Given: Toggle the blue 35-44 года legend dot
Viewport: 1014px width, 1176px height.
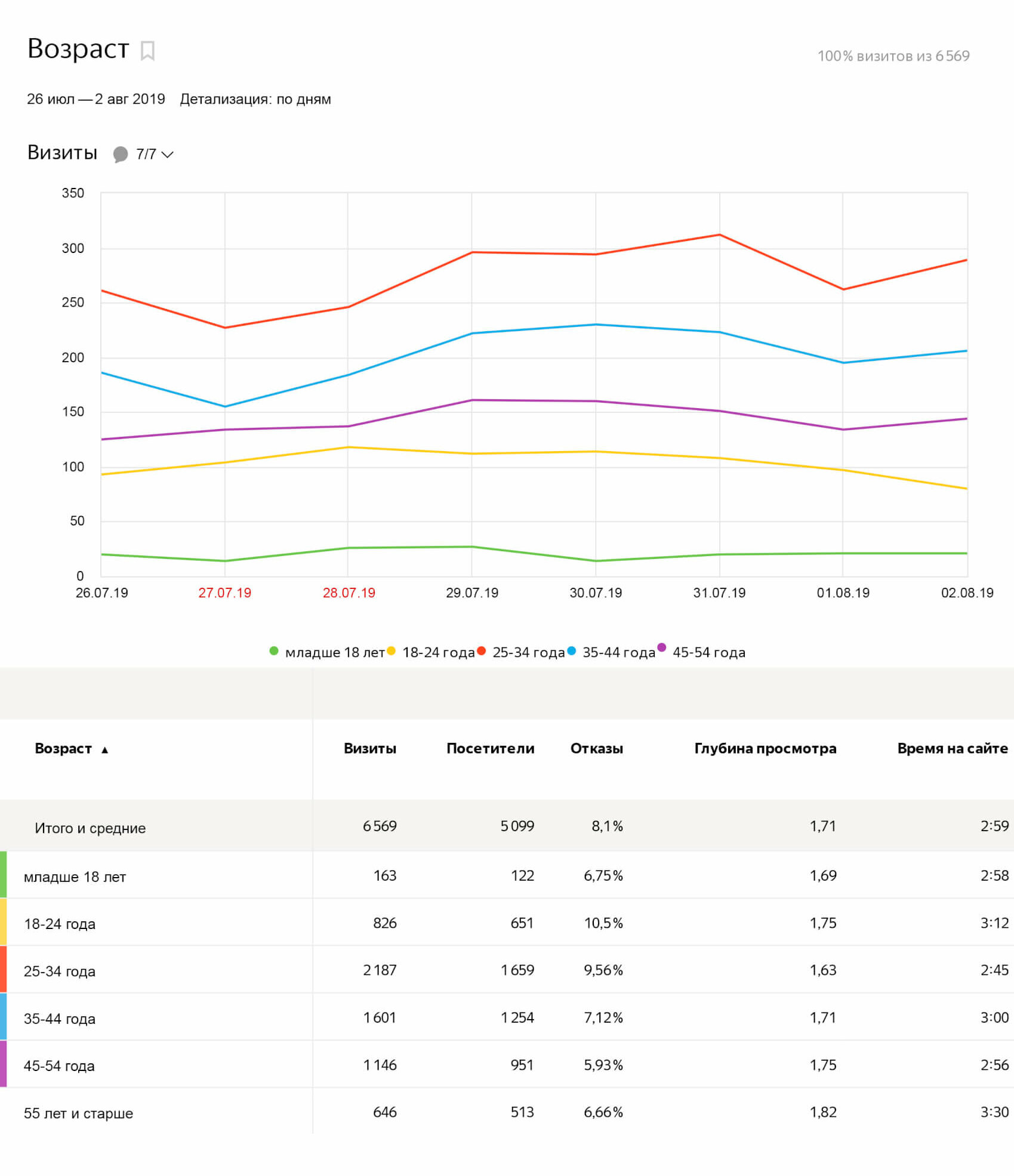Looking at the screenshot, I should pos(572,651).
